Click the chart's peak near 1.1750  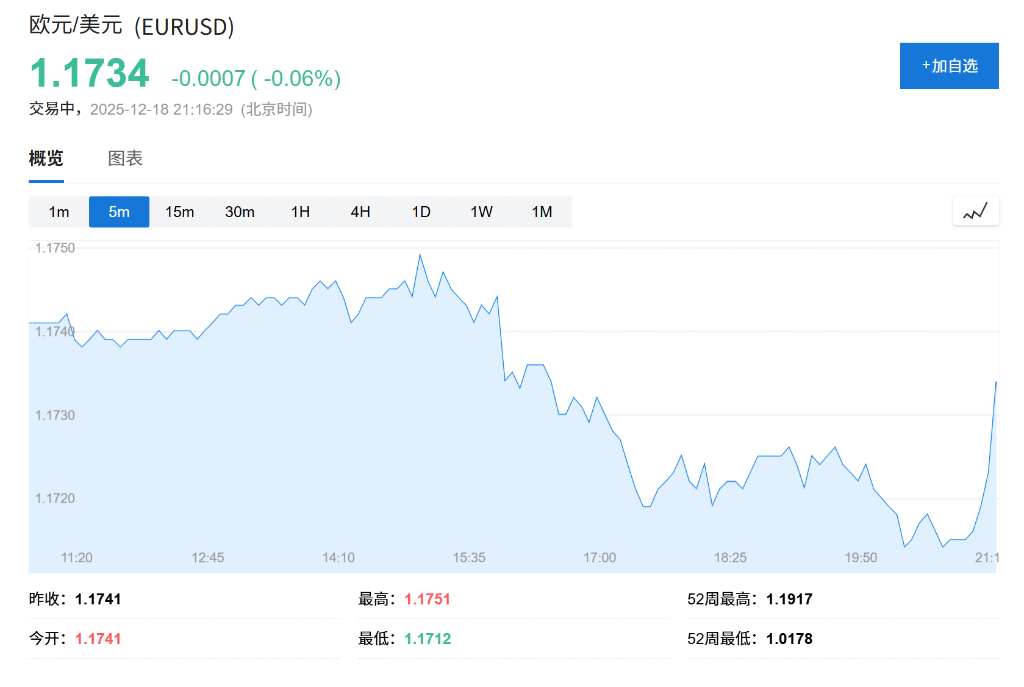[419, 255]
